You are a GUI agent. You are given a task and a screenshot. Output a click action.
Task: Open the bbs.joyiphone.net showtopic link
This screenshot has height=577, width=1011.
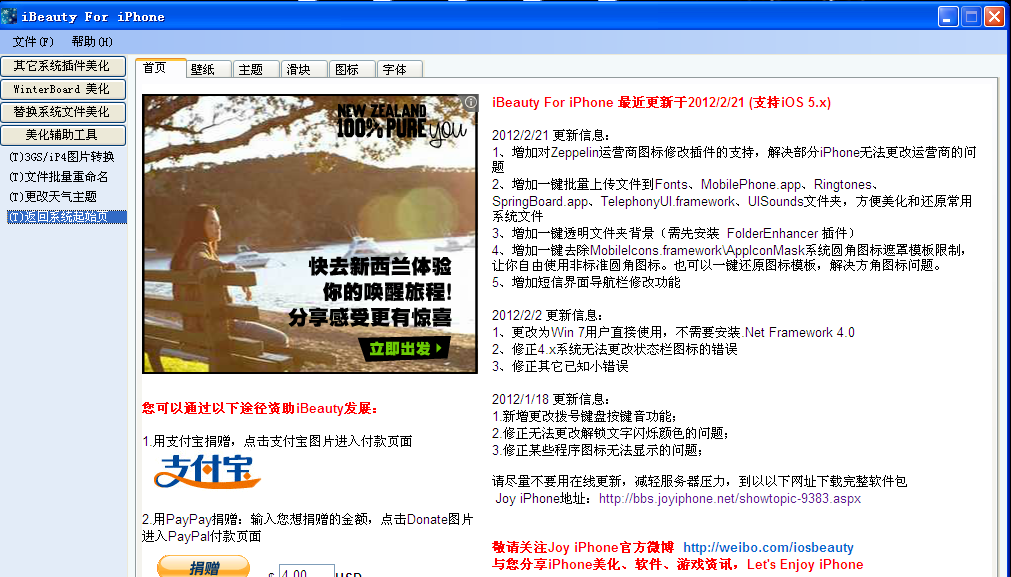(730, 498)
